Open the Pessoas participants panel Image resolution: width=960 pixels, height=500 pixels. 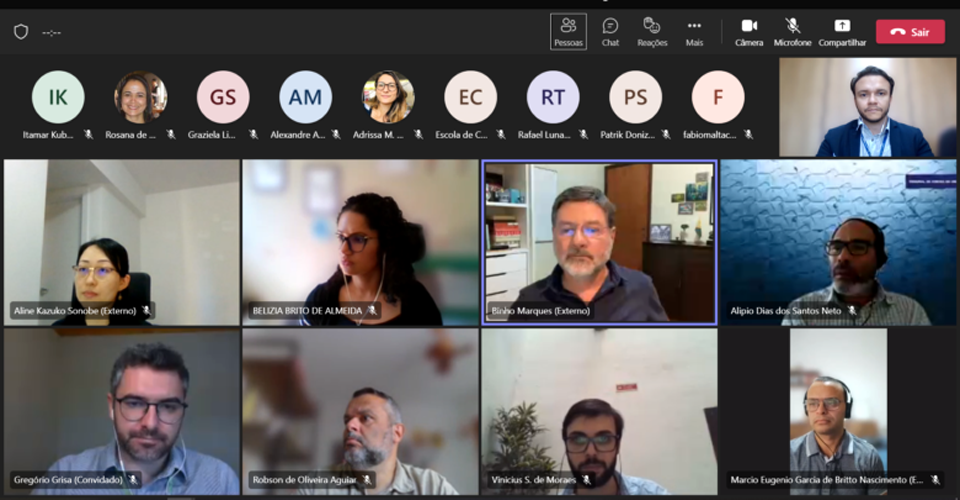568,31
